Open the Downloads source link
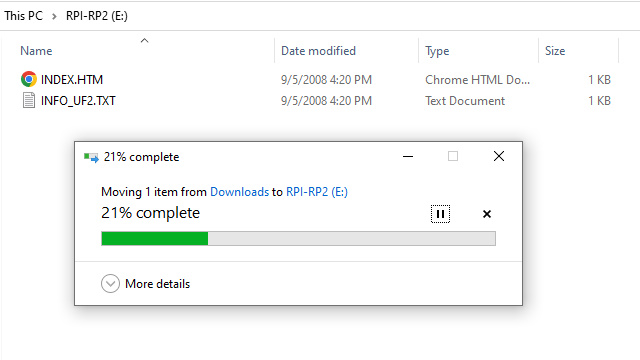The image size is (640, 360). 240,192
